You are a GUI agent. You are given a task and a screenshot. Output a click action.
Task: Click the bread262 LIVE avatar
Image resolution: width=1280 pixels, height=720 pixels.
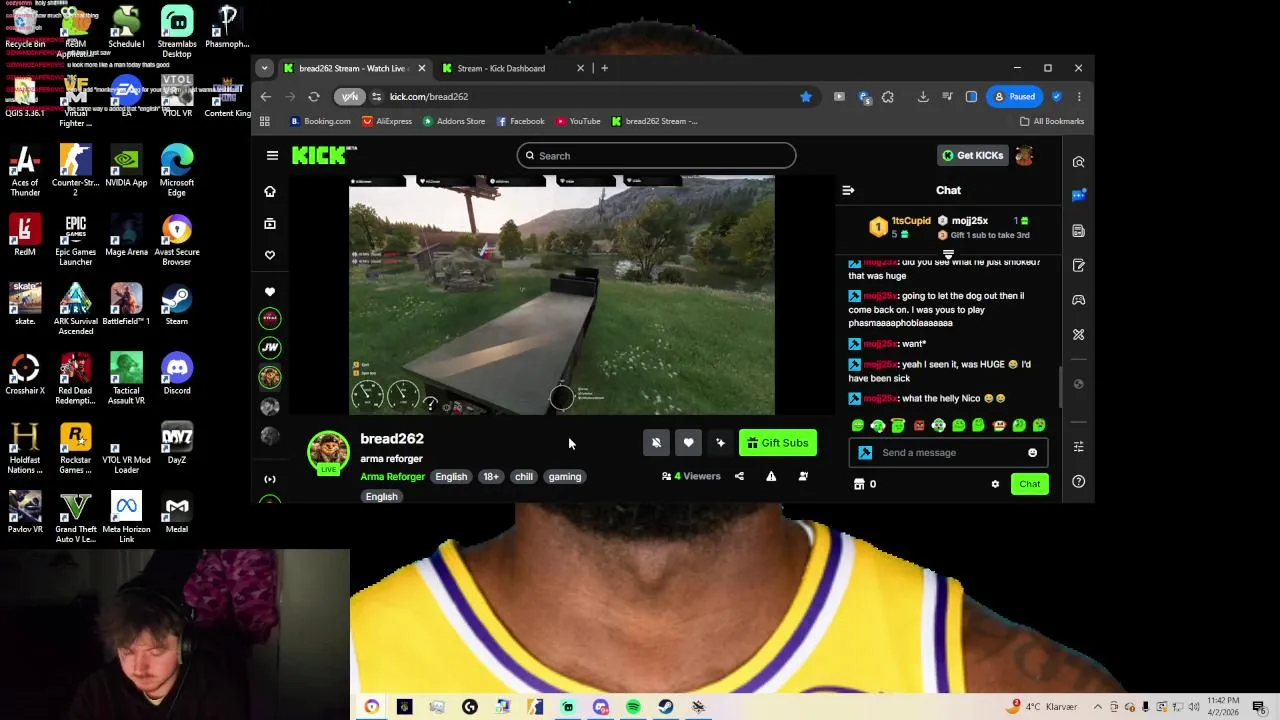(x=328, y=452)
